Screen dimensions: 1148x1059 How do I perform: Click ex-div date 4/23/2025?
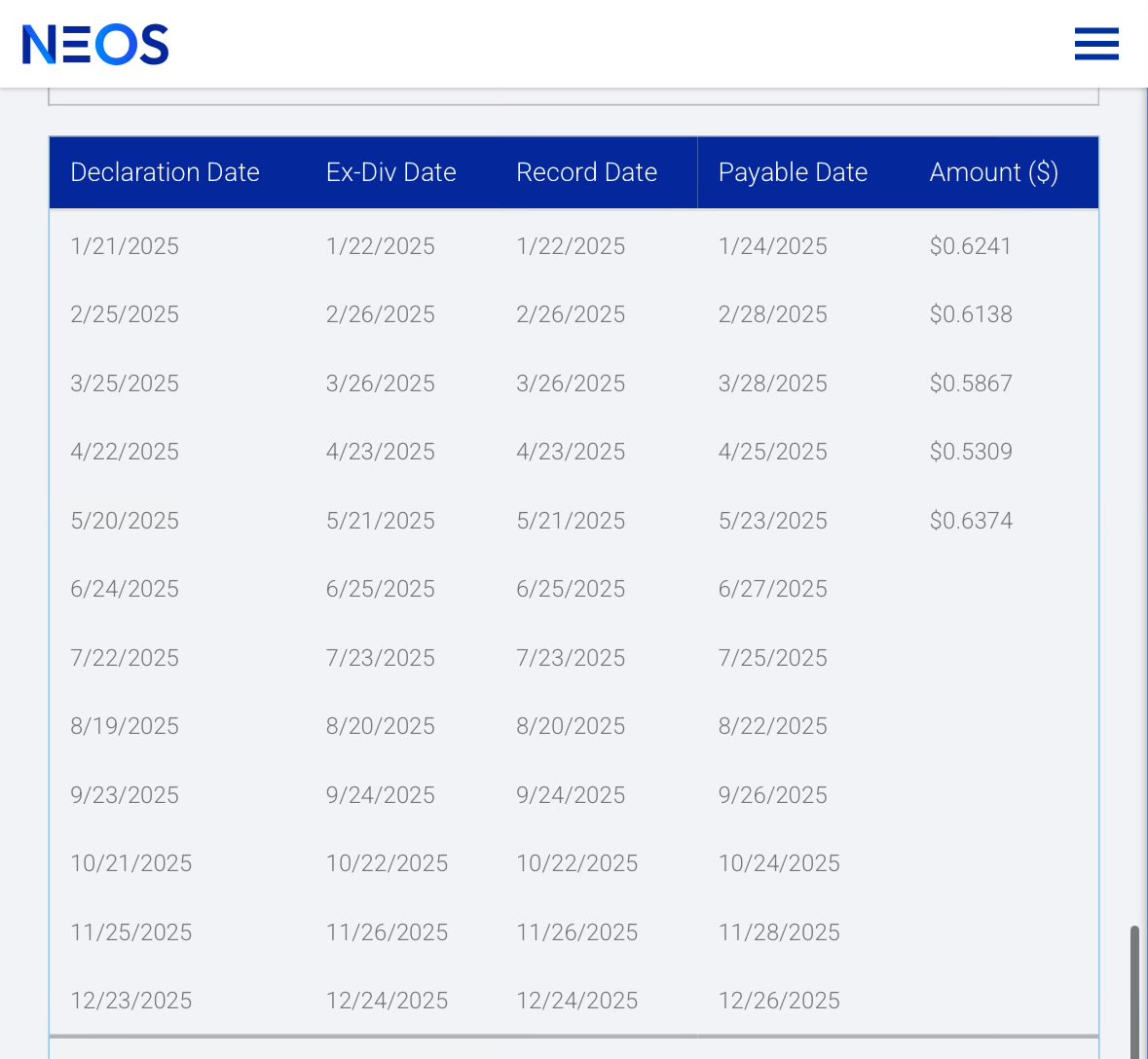(380, 451)
